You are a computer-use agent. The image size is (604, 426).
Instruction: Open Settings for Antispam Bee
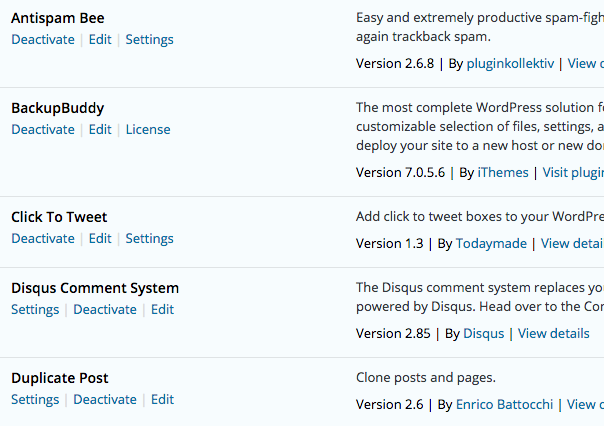149,40
